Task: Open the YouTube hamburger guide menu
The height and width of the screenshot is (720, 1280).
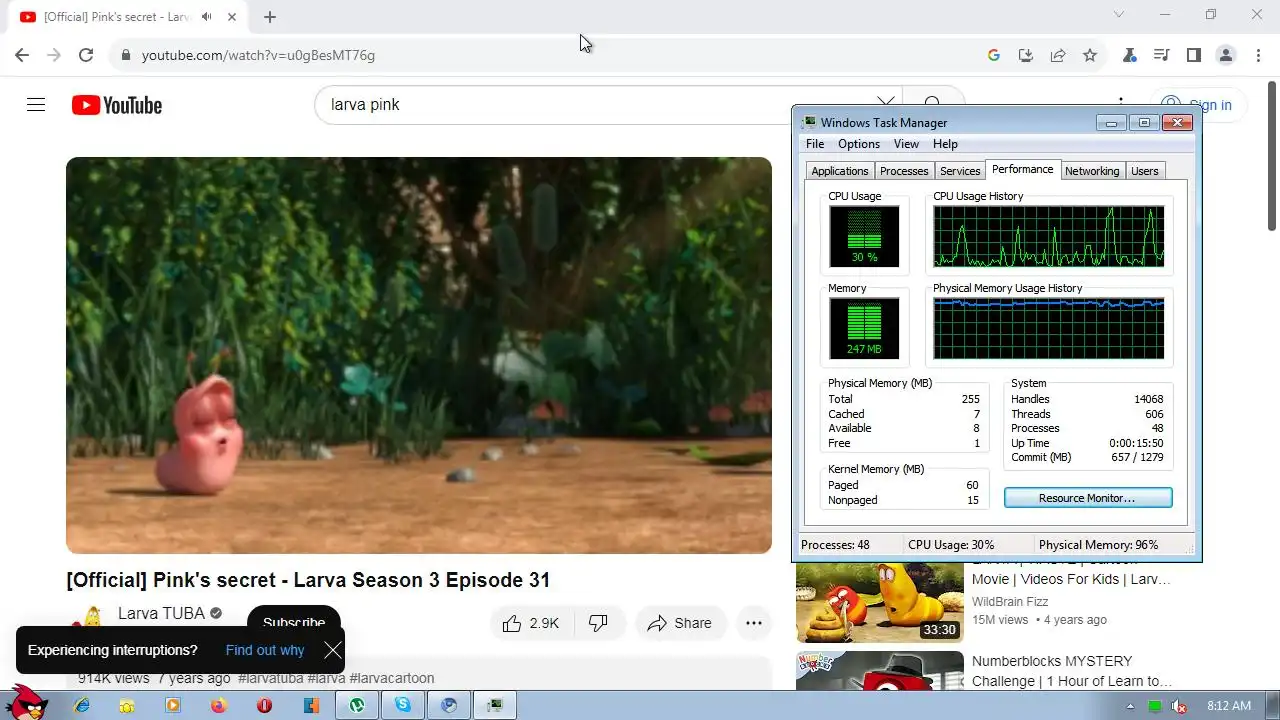Action: coord(36,105)
